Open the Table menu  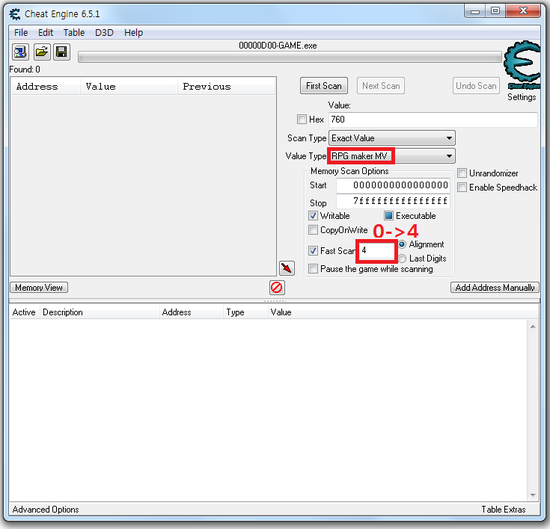(74, 33)
